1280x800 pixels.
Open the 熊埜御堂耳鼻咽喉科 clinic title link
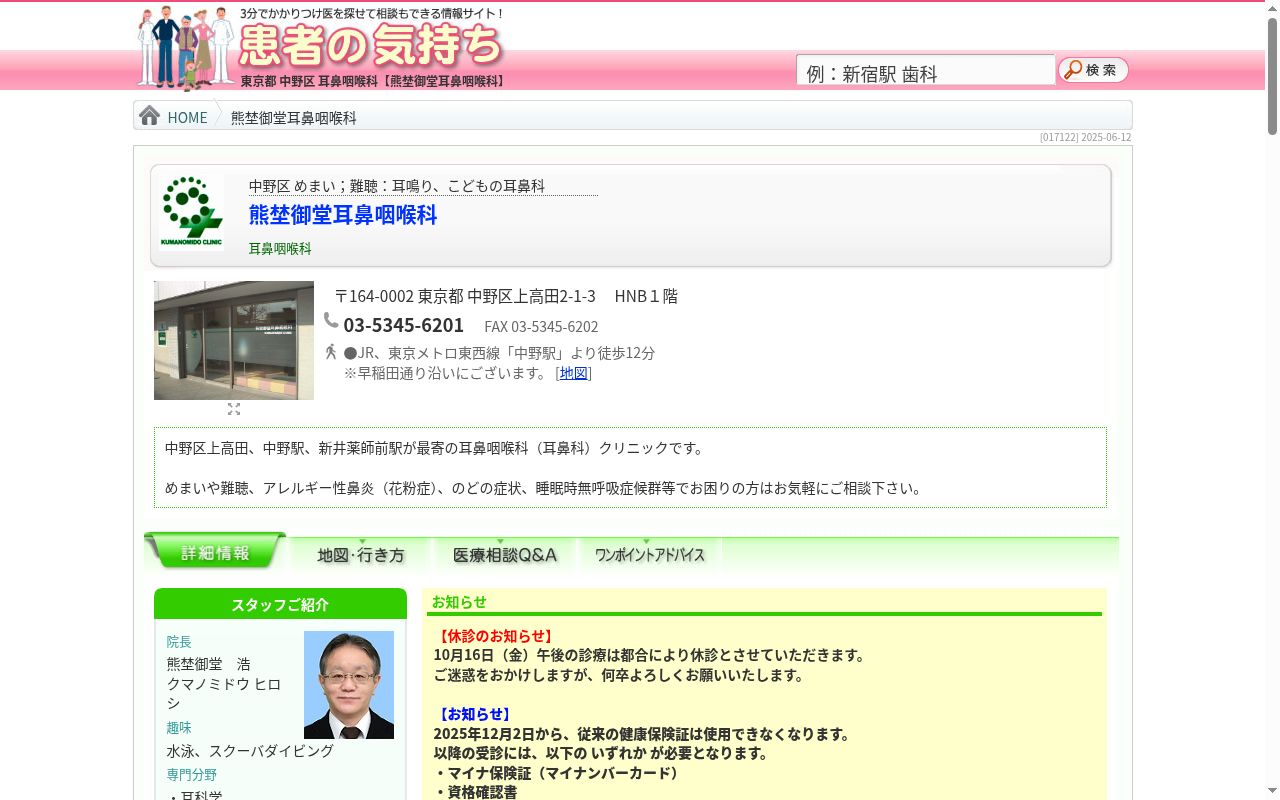(x=343, y=215)
